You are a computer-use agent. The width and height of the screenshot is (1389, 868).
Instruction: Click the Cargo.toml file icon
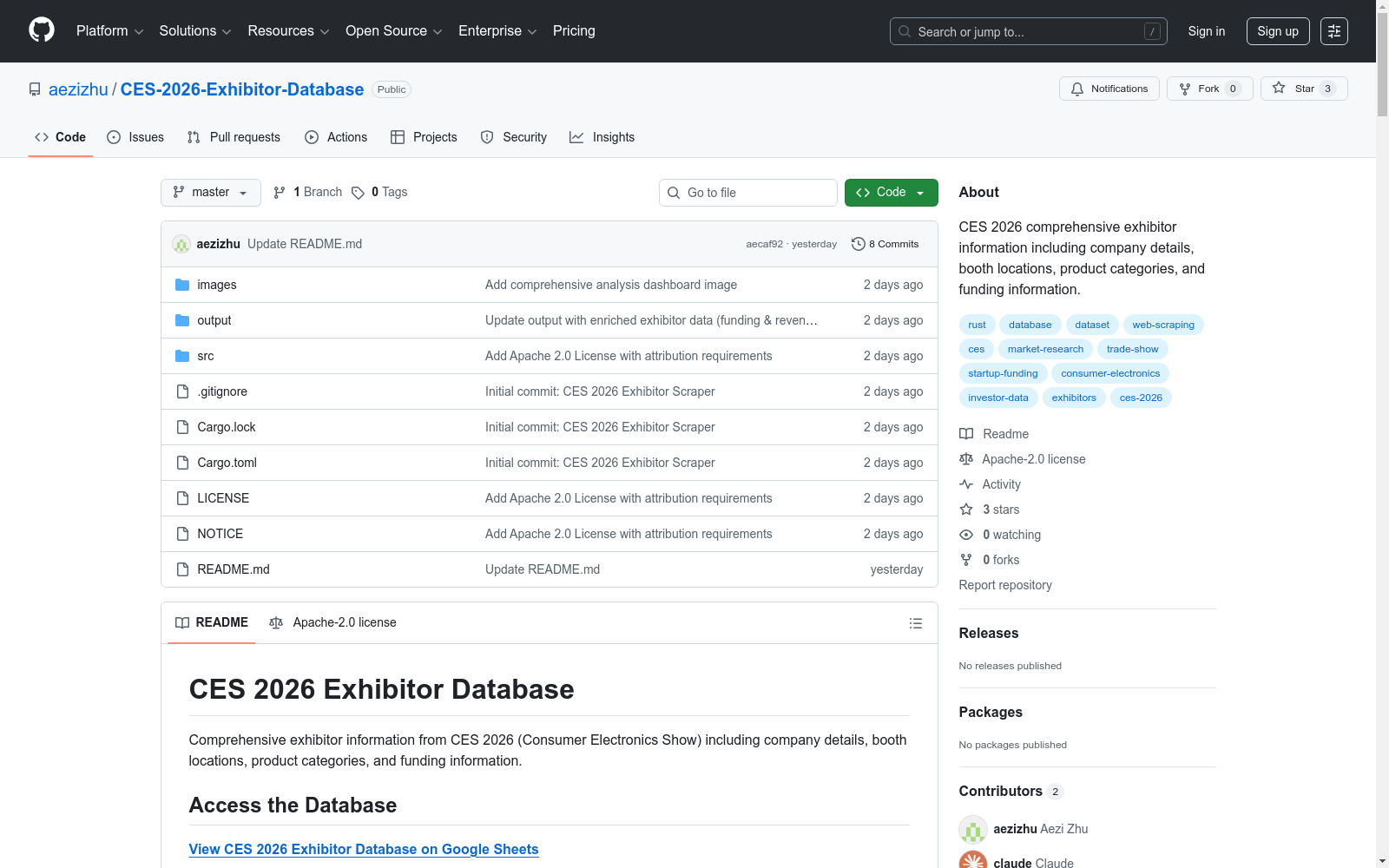click(182, 463)
